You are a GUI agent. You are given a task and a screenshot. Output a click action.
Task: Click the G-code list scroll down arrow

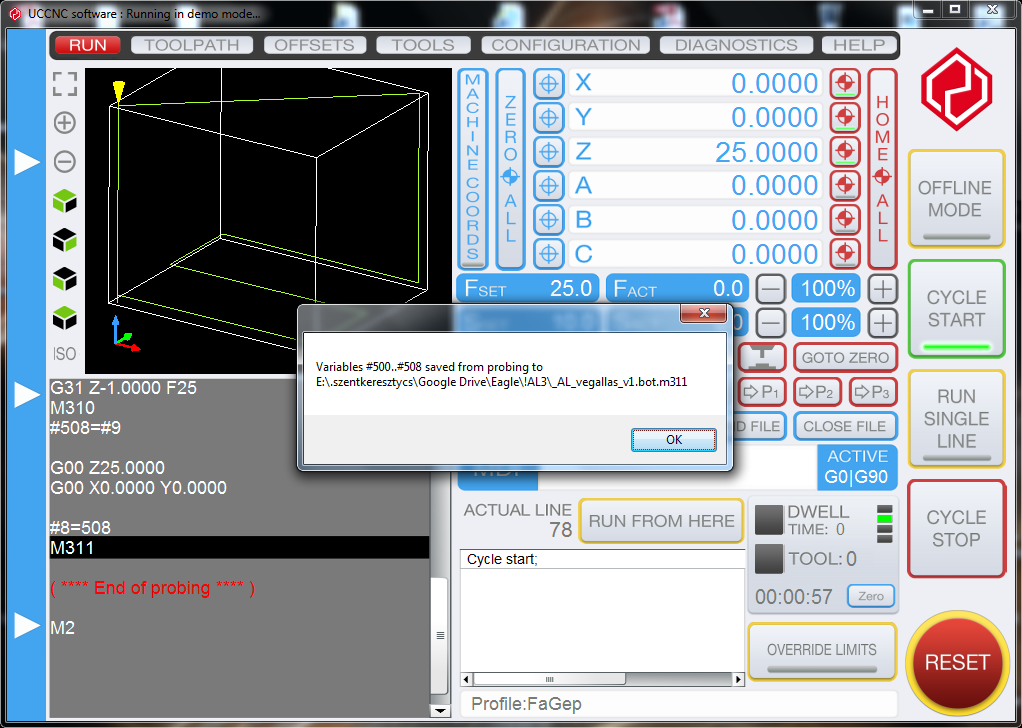440,710
